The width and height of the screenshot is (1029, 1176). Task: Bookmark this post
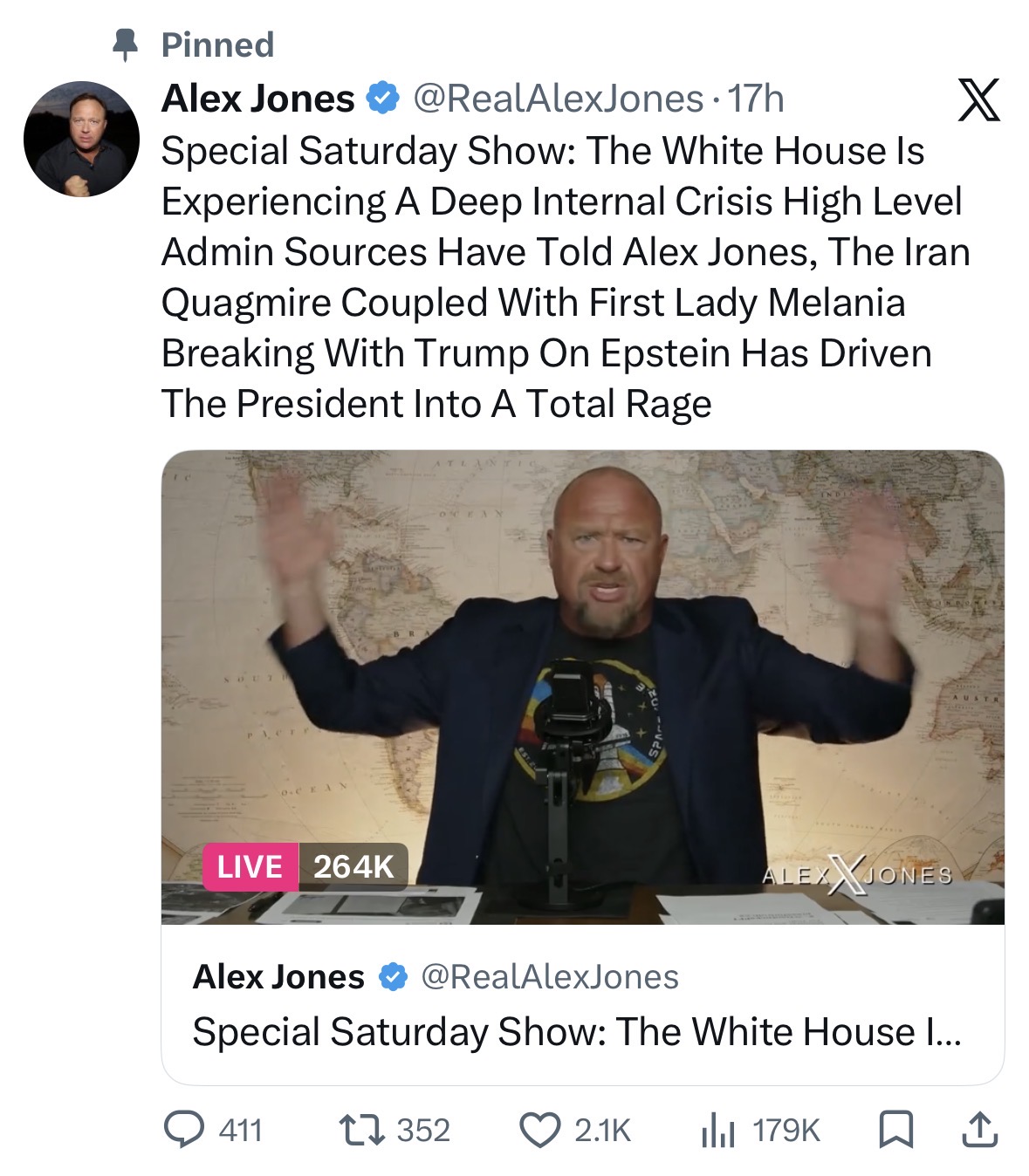[x=895, y=1130]
